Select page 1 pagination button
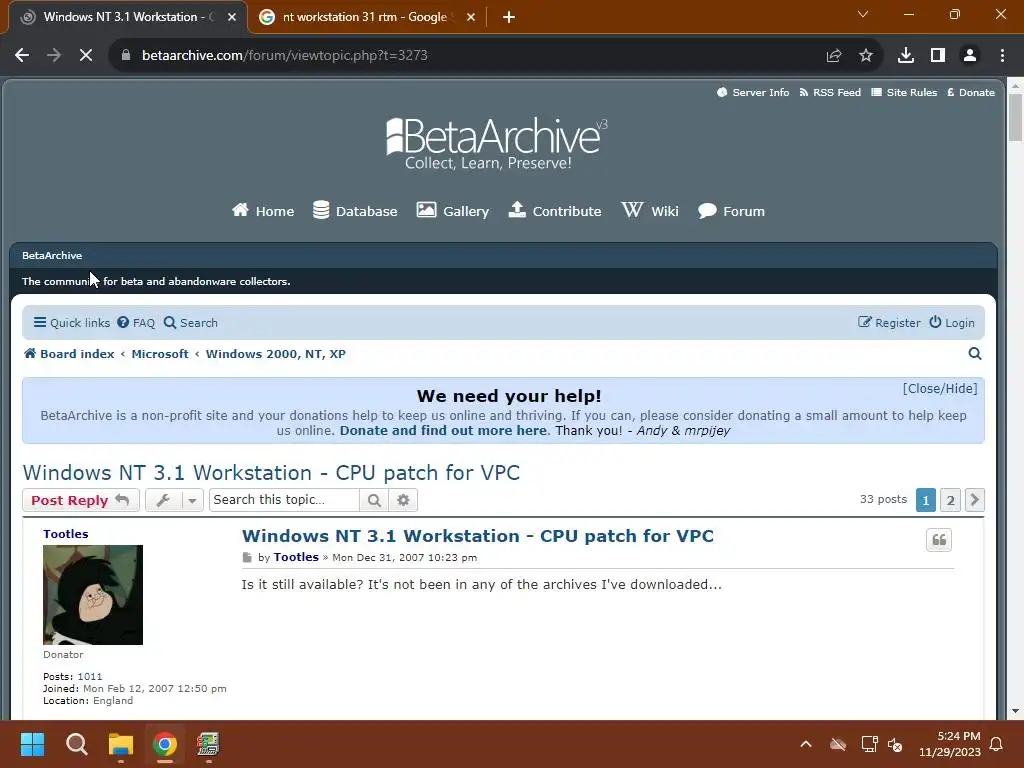This screenshot has height=768, width=1024. [925, 500]
